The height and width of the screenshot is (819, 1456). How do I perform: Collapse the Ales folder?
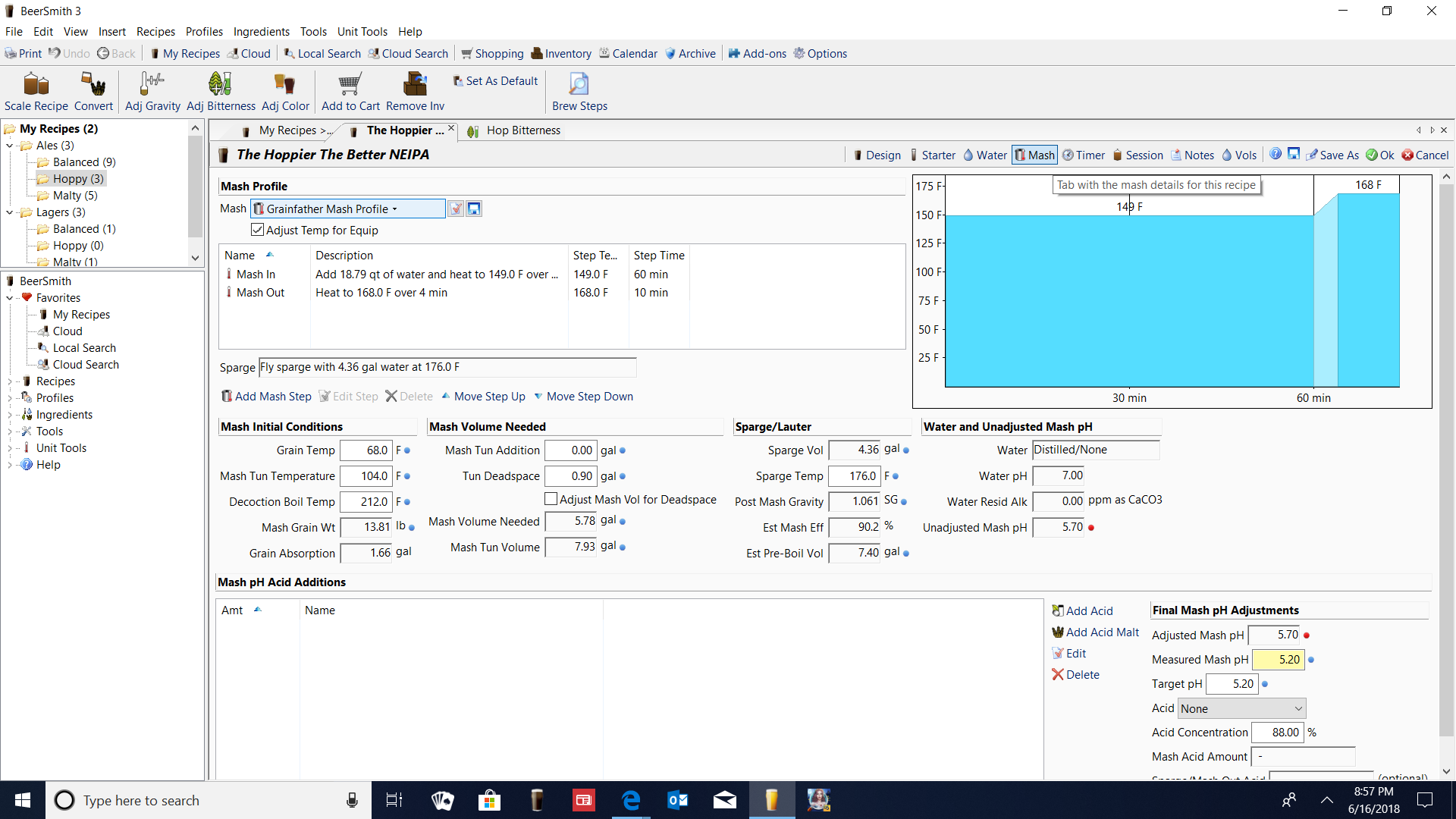click(9, 146)
